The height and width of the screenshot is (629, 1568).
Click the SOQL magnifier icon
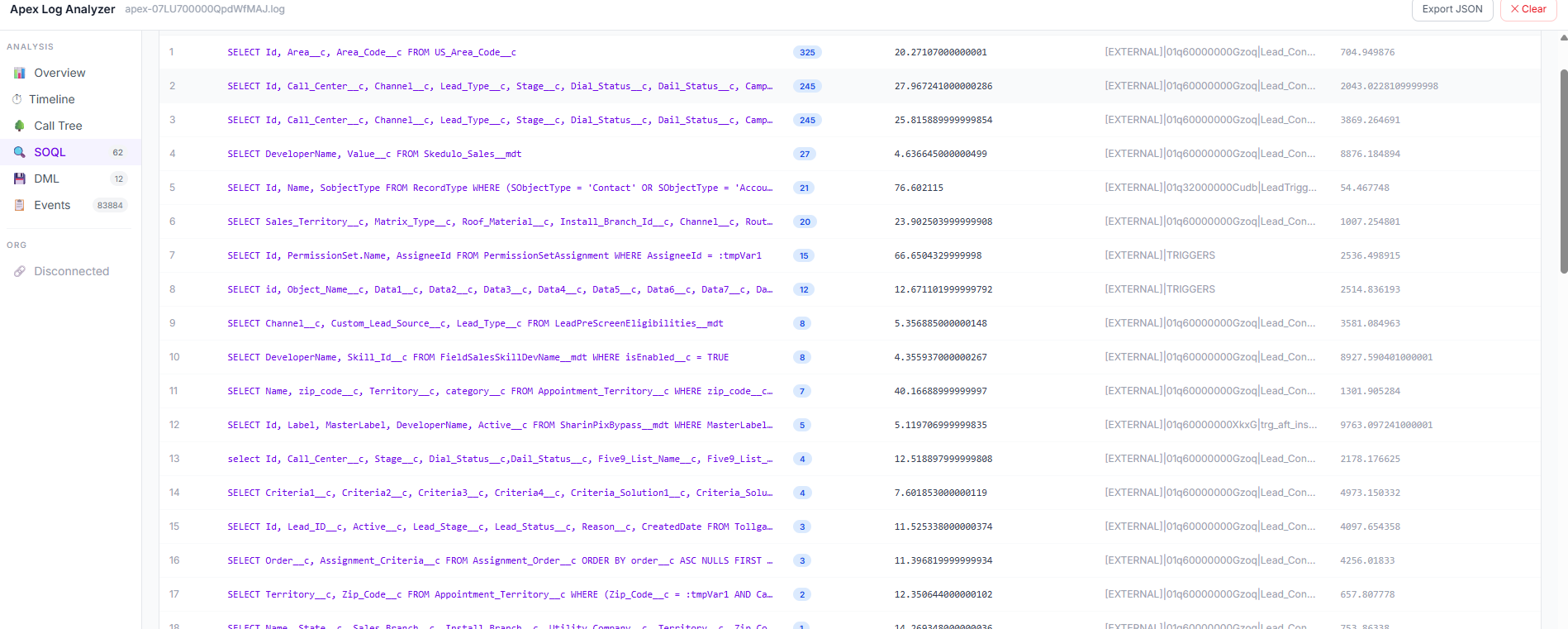click(19, 152)
